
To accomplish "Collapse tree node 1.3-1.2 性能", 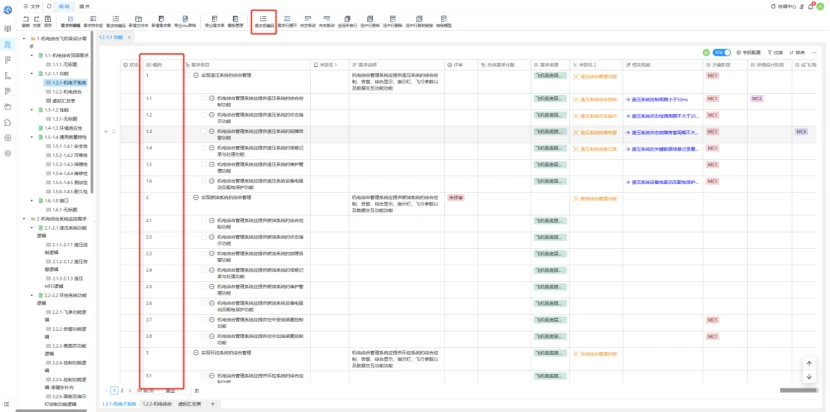I will click(32, 110).
